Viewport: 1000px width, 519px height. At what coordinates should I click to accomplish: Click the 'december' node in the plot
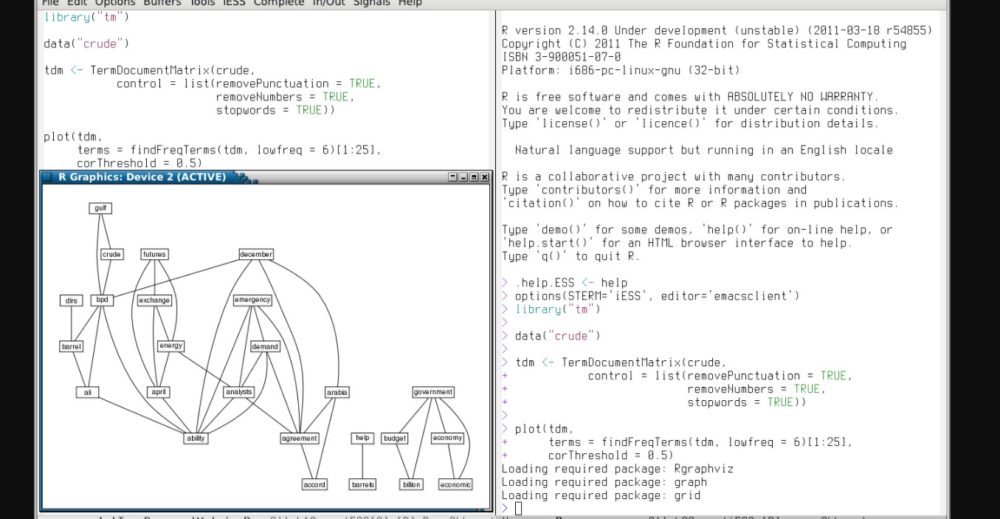click(x=256, y=254)
